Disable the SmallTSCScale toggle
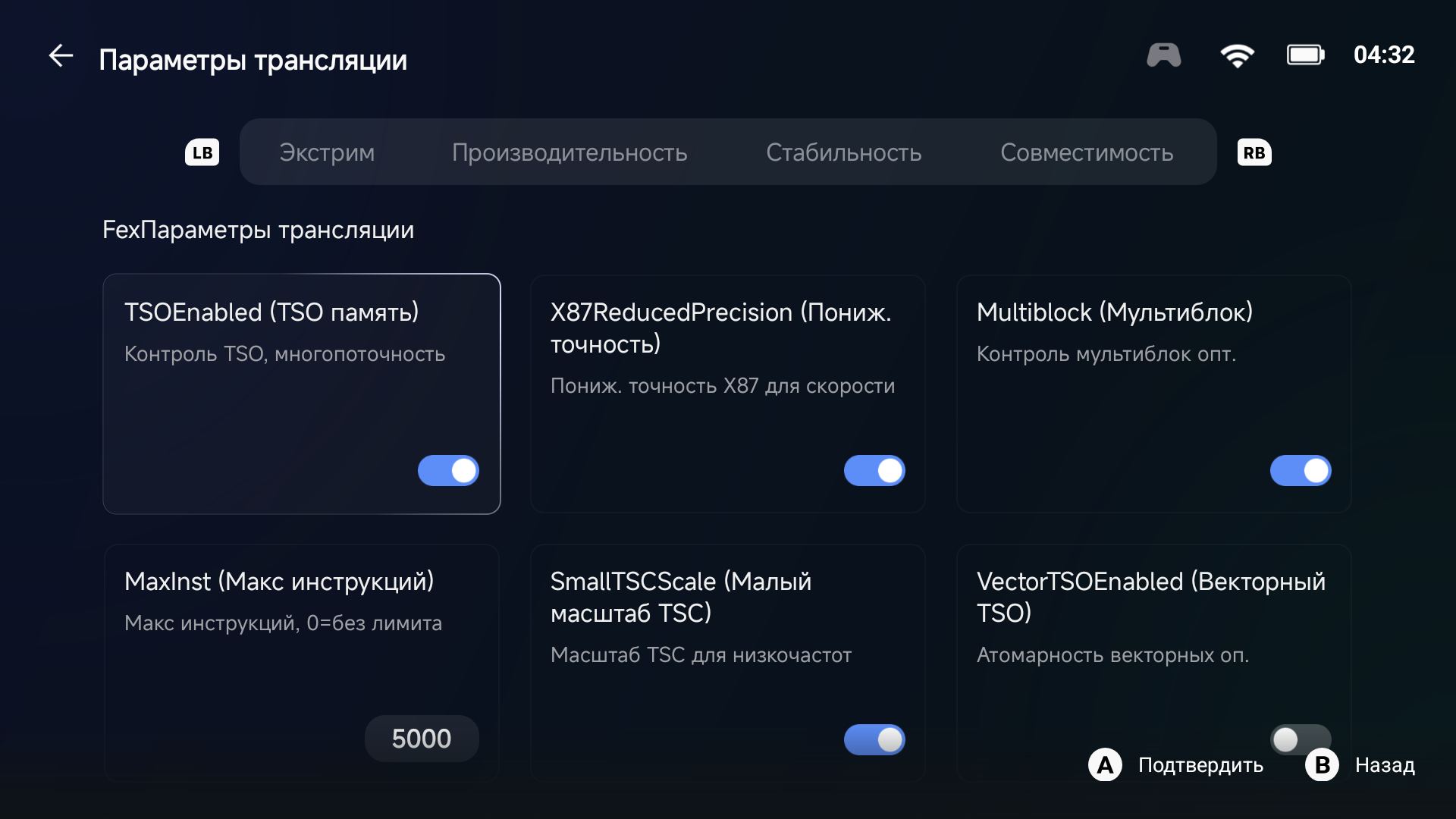The width and height of the screenshot is (1456, 819). [874, 739]
